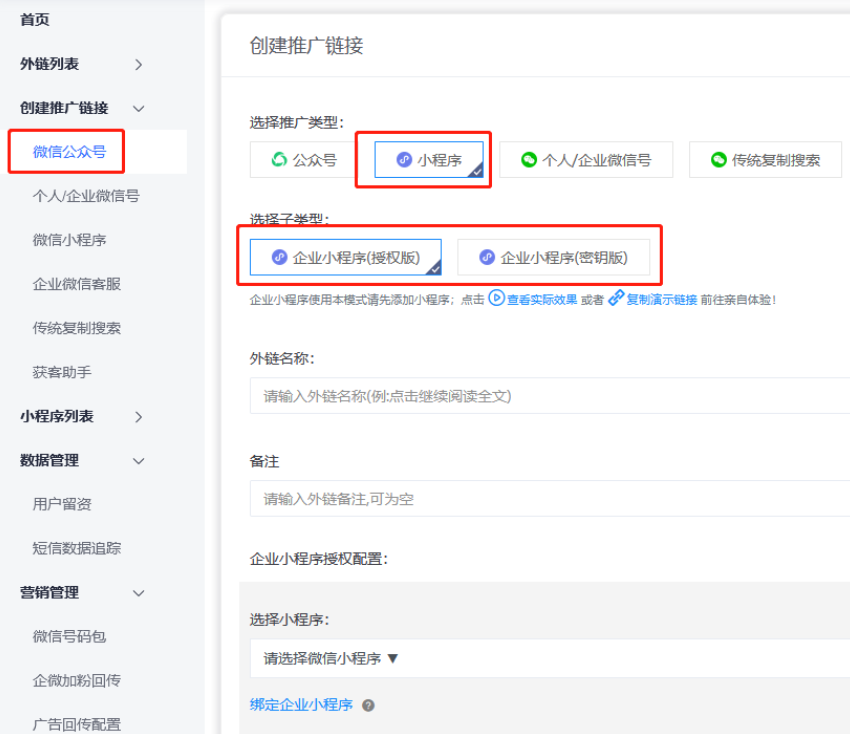Expand the 小程序列表 chevron

coord(139,417)
